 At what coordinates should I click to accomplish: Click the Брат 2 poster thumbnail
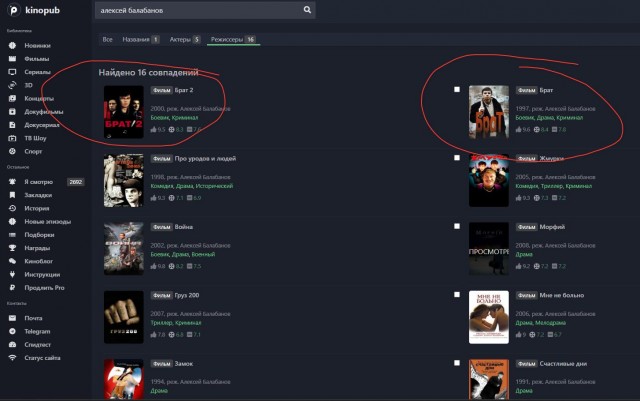point(124,112)
